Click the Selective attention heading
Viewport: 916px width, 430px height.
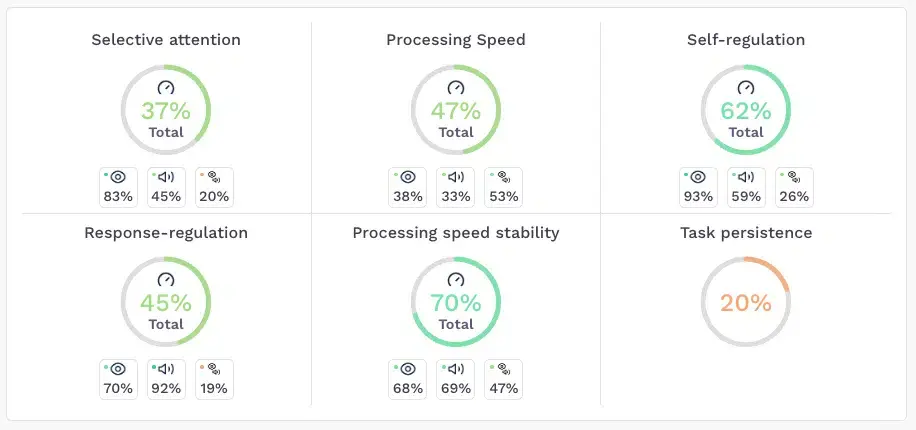click(x=166, y=40)
